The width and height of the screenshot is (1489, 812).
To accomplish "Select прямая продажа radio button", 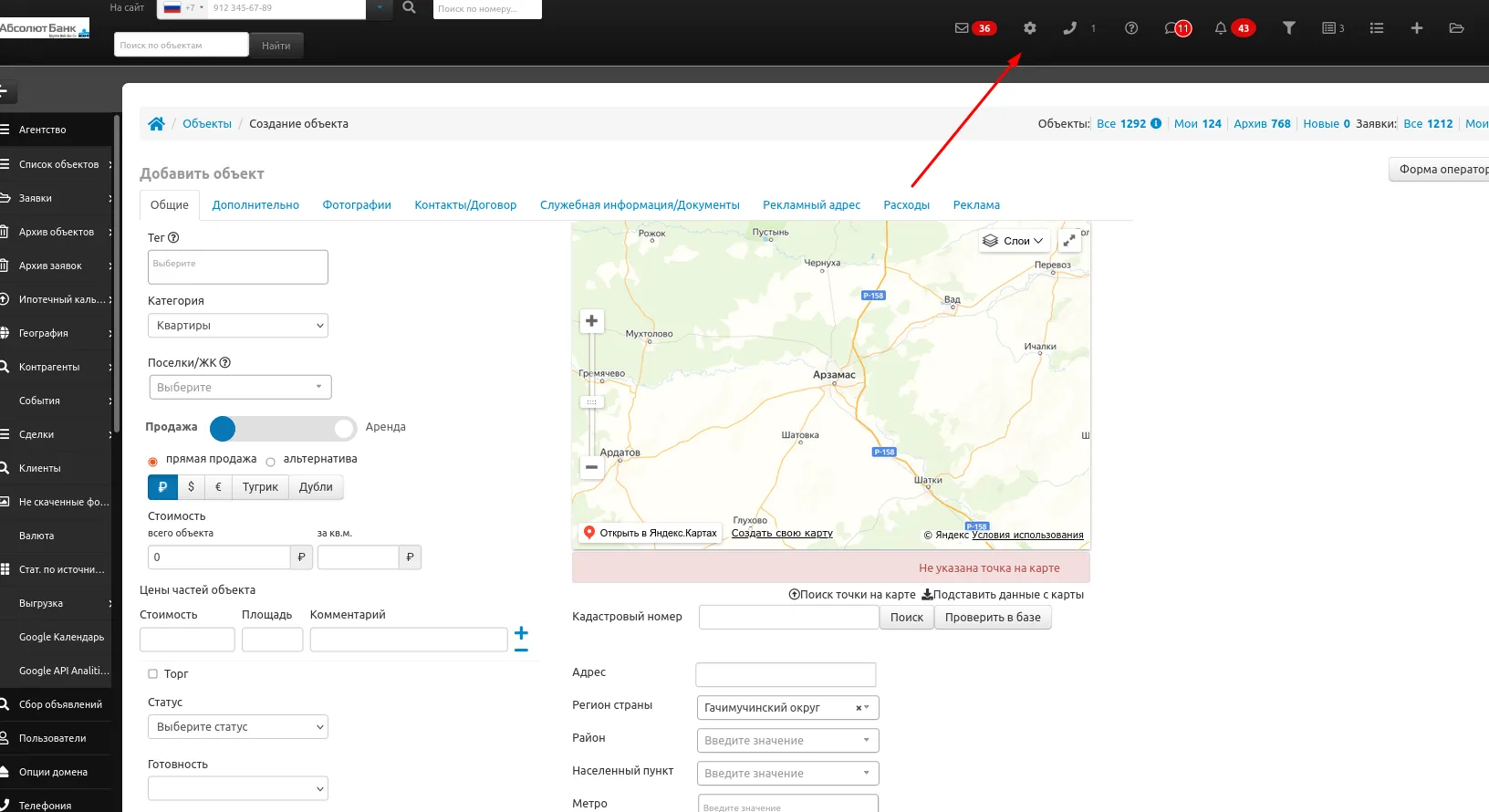I will click(x=152, y=462).
